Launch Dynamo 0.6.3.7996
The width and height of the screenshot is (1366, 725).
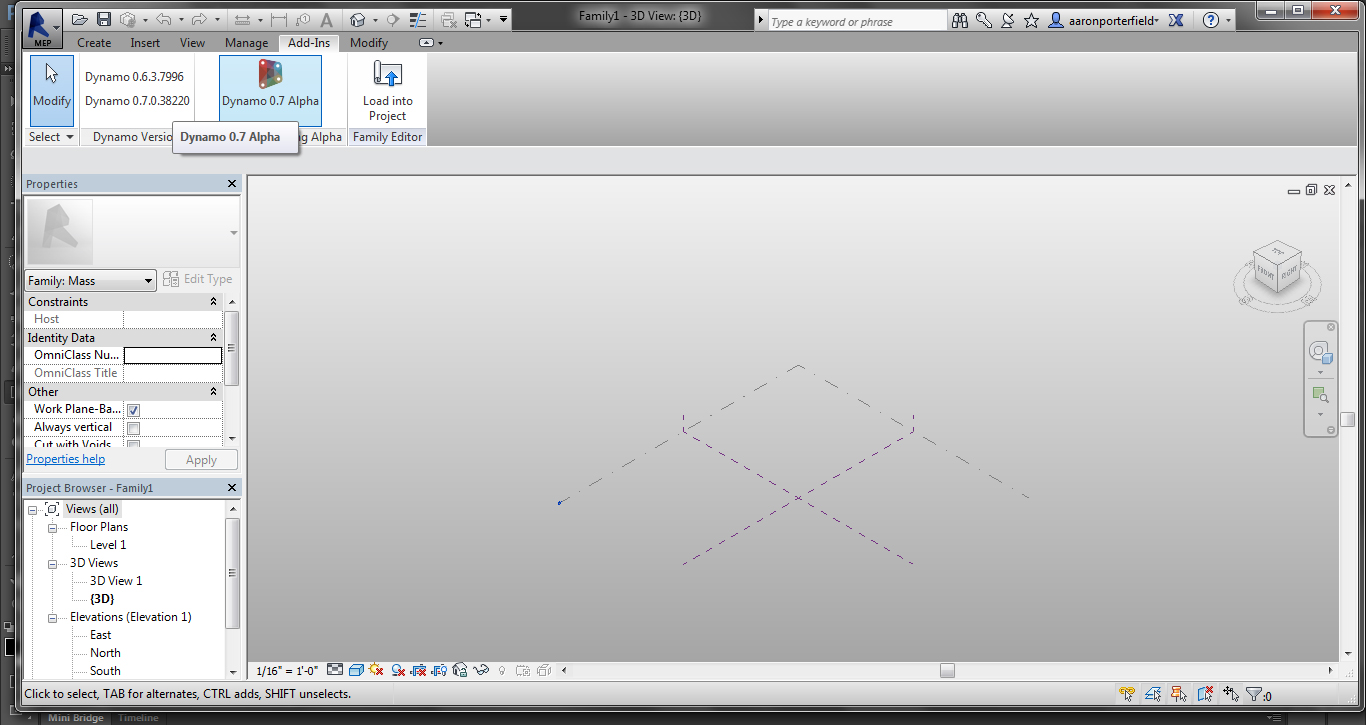(134, 77)
